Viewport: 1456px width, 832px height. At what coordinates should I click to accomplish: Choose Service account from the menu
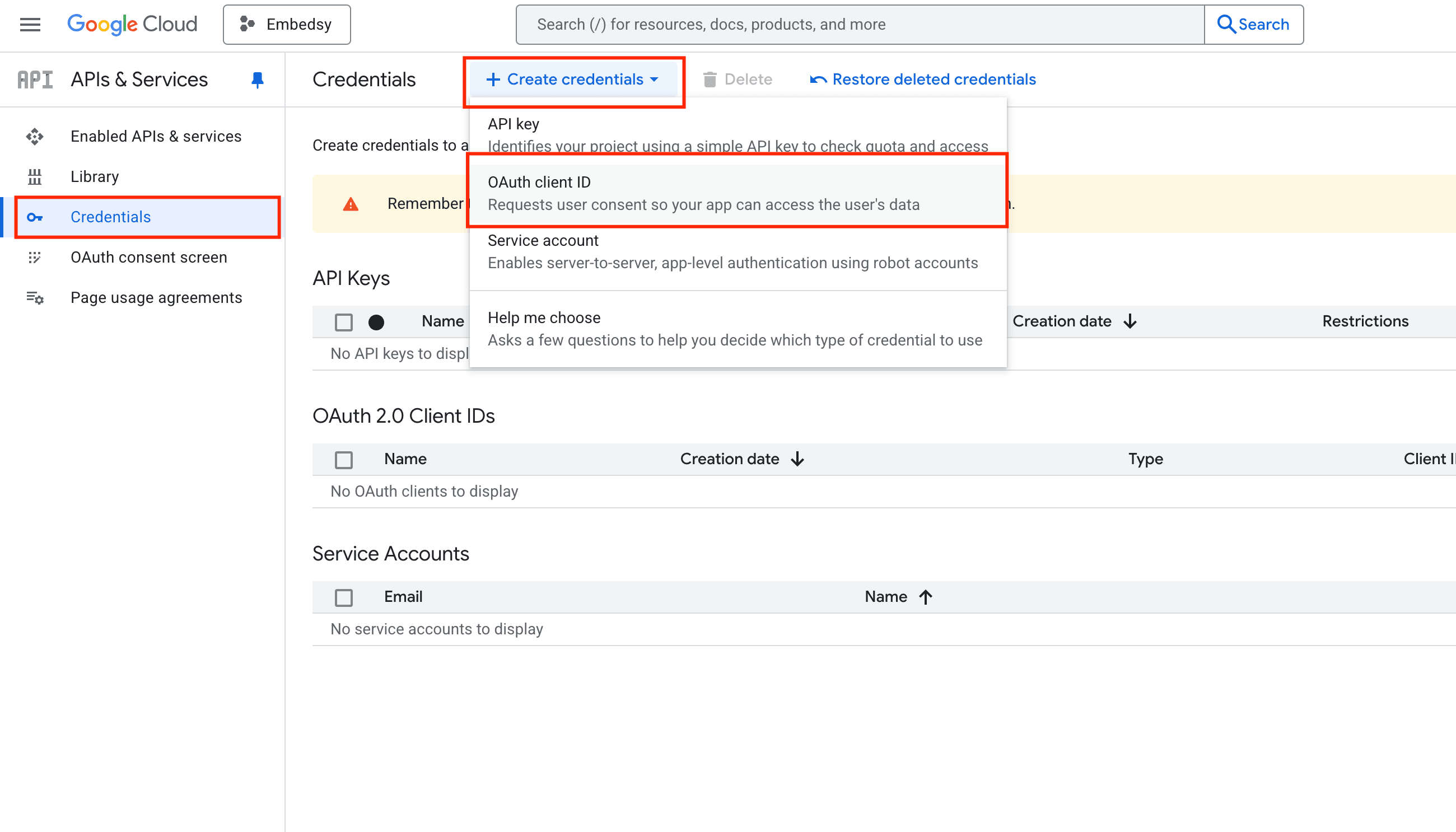click(738, 251)
